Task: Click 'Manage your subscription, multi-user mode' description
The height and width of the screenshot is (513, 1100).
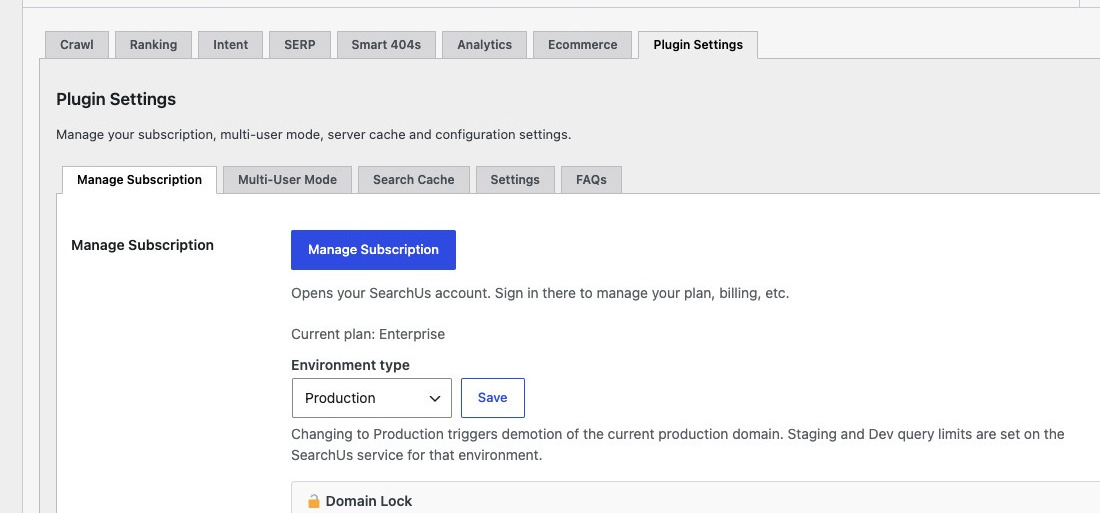Action: [x=314, y=135]
